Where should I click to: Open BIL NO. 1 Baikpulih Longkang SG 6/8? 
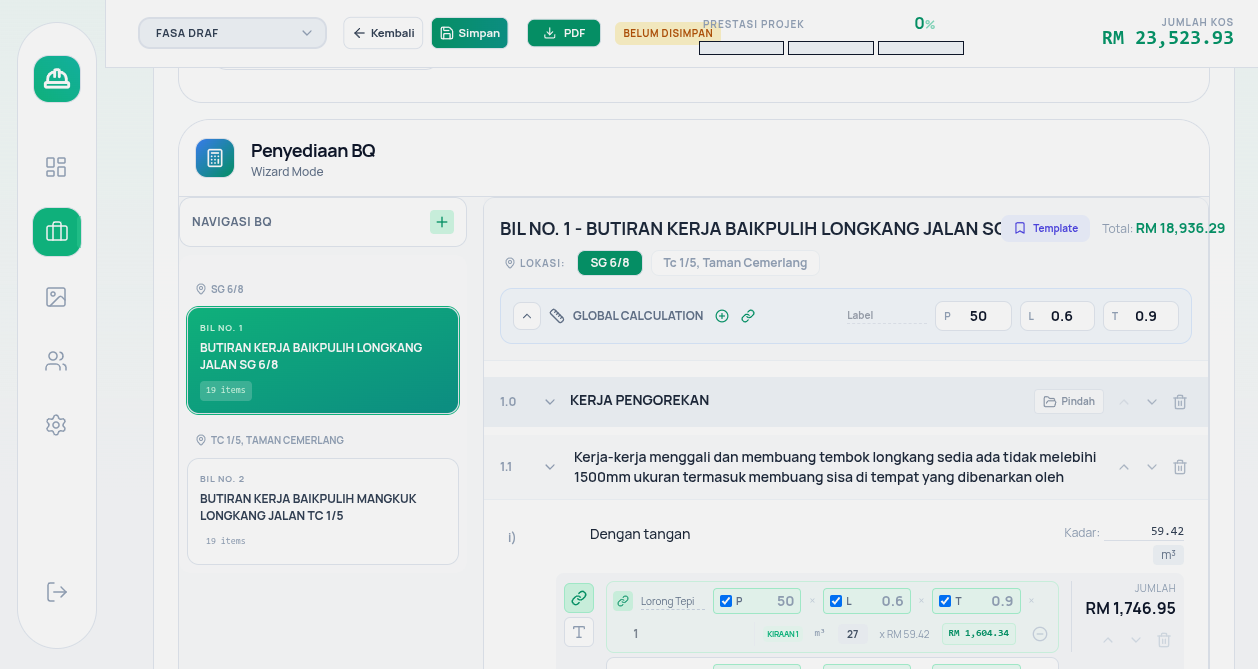pyautogui.click(x=323, y=360)
